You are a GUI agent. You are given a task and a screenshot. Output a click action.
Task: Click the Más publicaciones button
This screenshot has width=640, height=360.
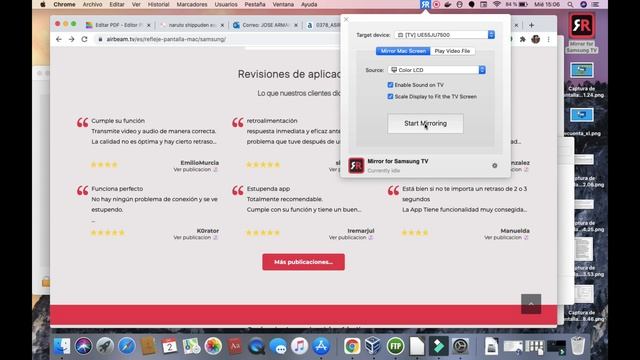(x=303, y=262)
